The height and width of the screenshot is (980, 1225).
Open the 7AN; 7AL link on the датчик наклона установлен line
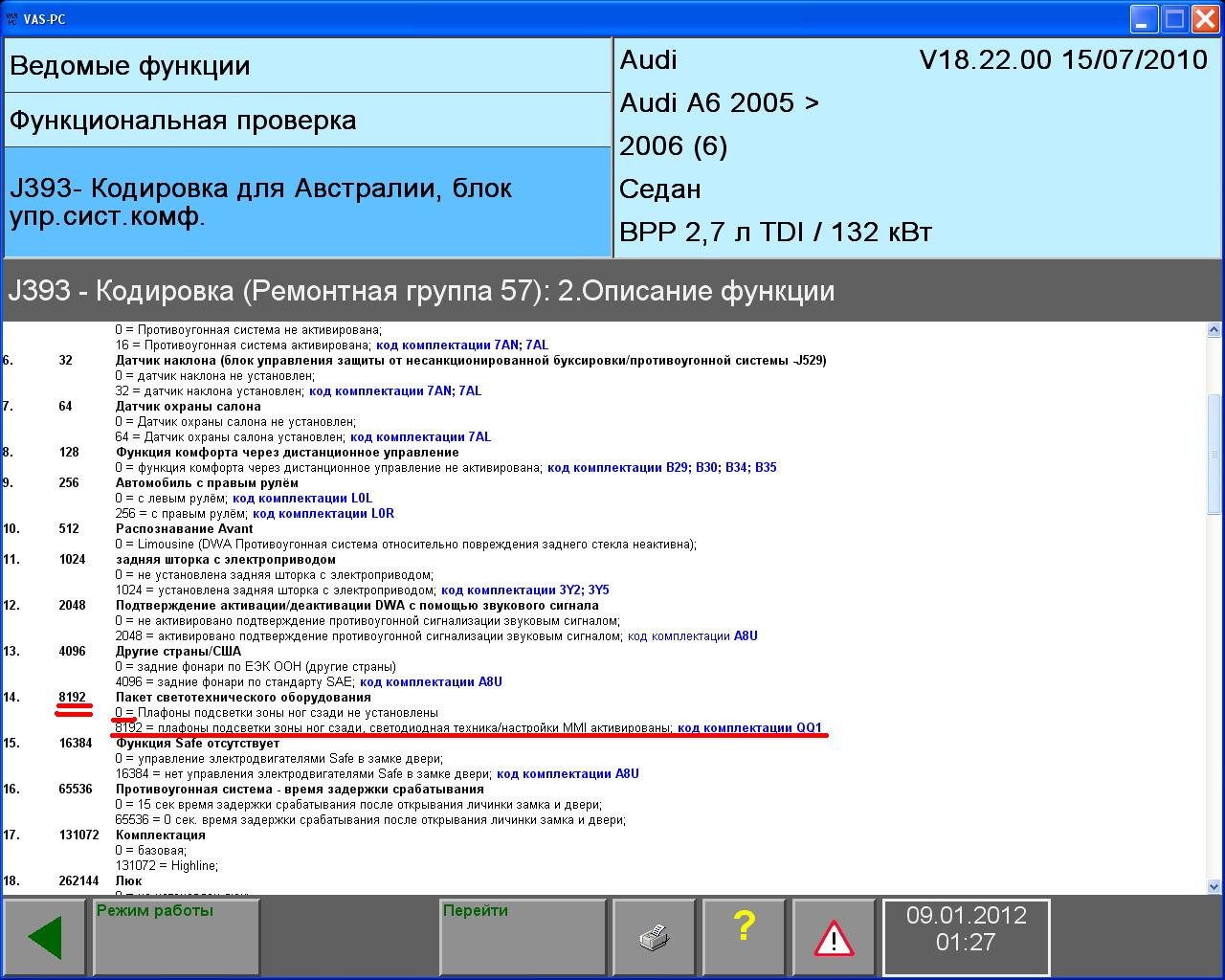[x=395, y=391]
